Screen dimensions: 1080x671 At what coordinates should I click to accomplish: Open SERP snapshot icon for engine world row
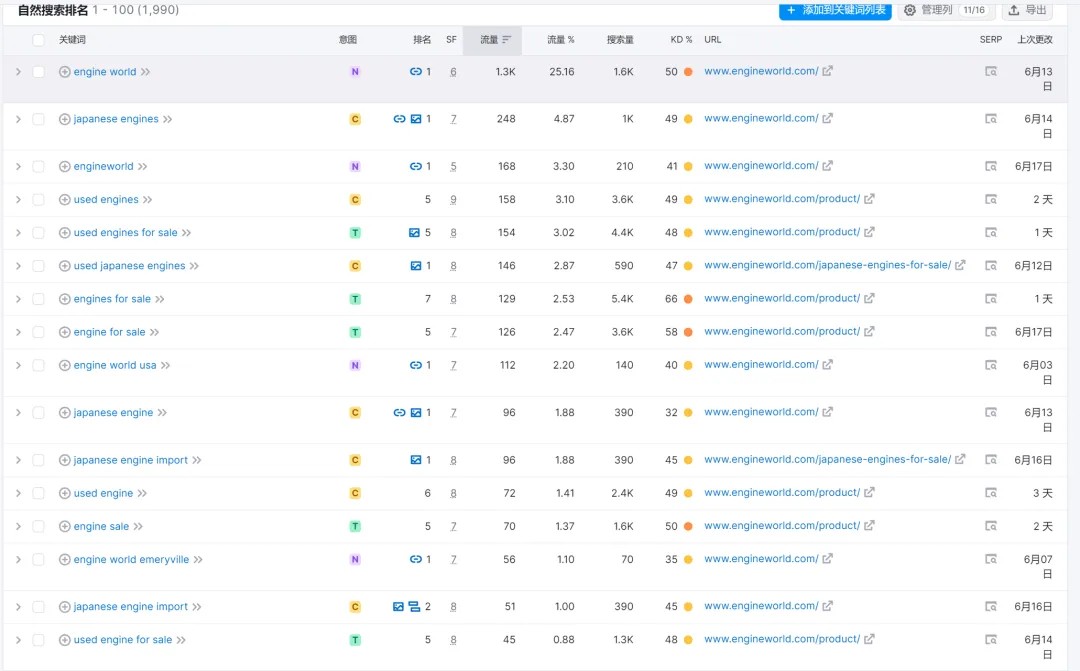(x=990, y=72)
